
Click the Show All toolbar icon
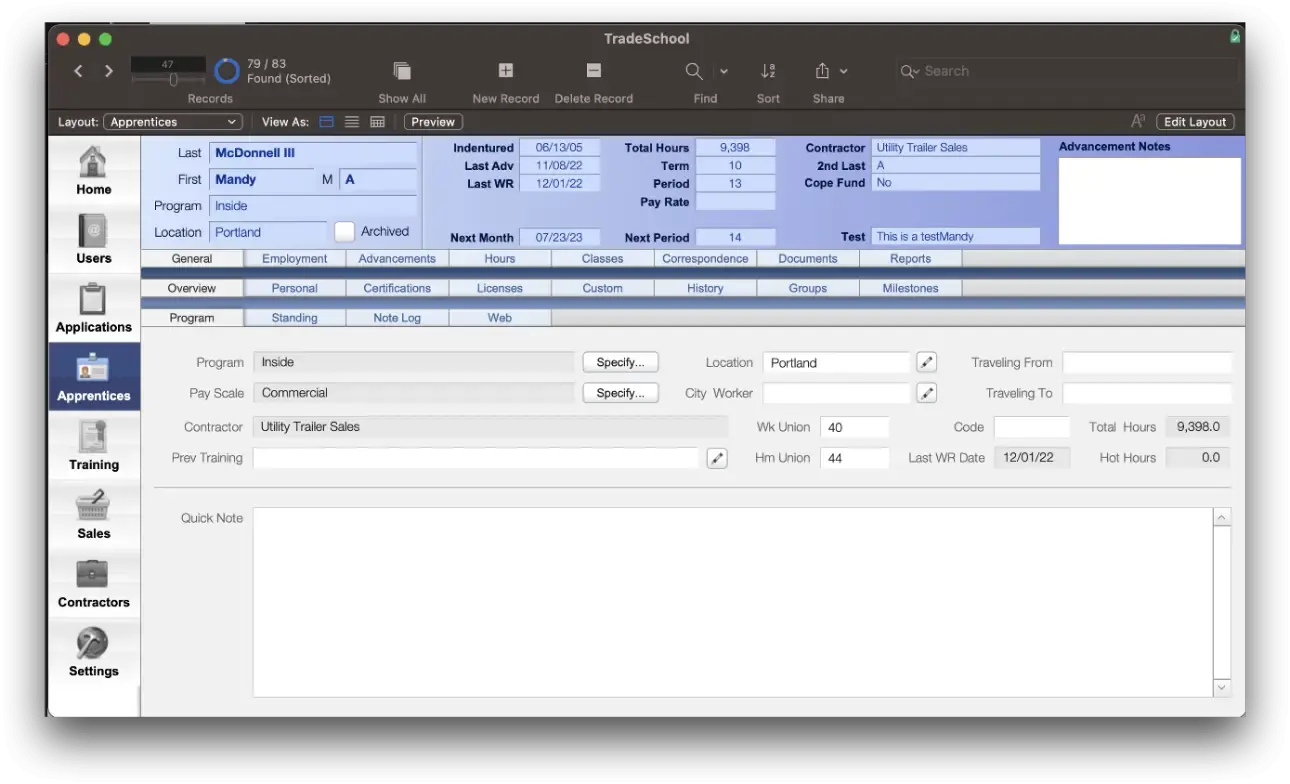tap(401, 72)
